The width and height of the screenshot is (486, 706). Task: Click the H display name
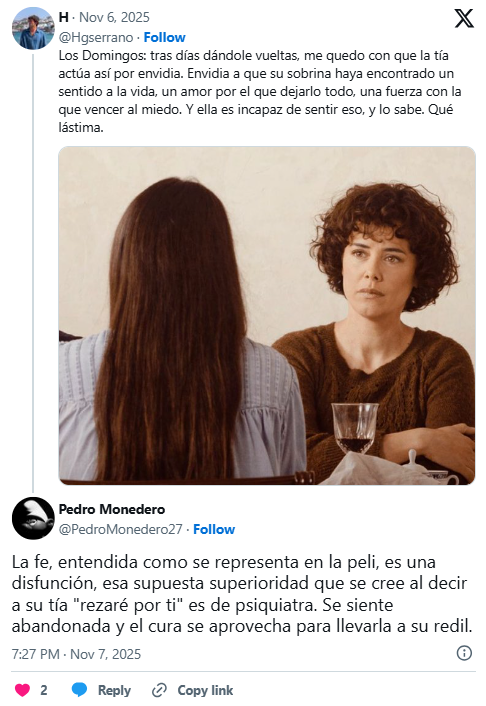point(64,17)
